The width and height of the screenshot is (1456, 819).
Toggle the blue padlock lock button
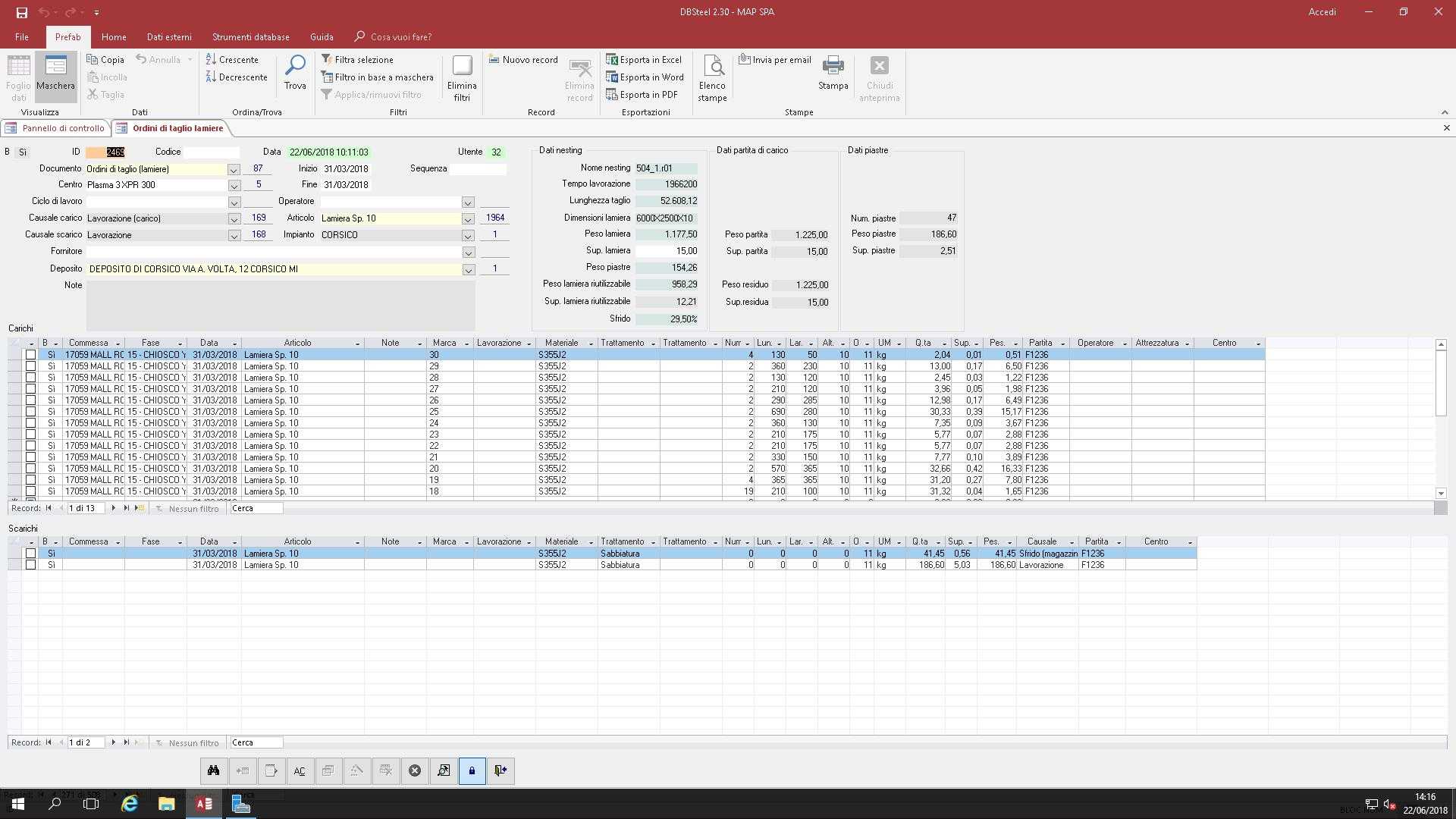pos(472,770)
